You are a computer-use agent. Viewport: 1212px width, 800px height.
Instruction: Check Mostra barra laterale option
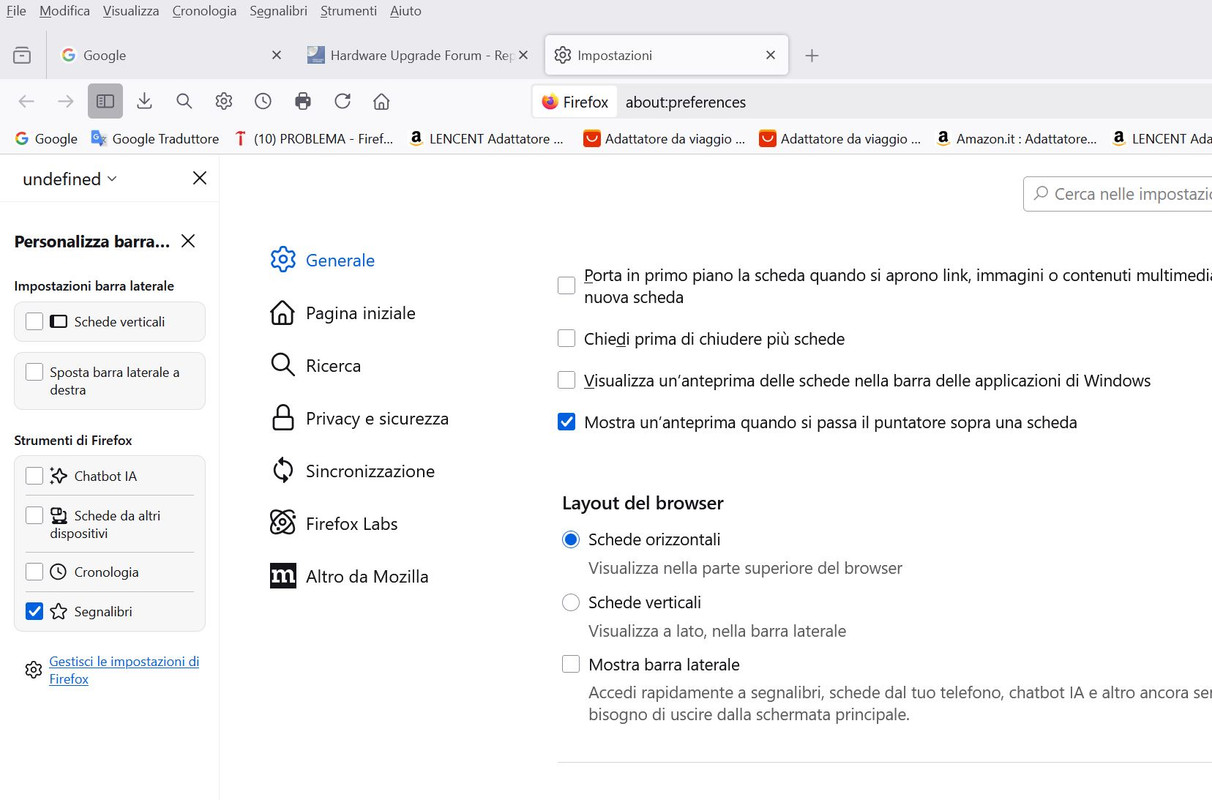click(571, 664)
